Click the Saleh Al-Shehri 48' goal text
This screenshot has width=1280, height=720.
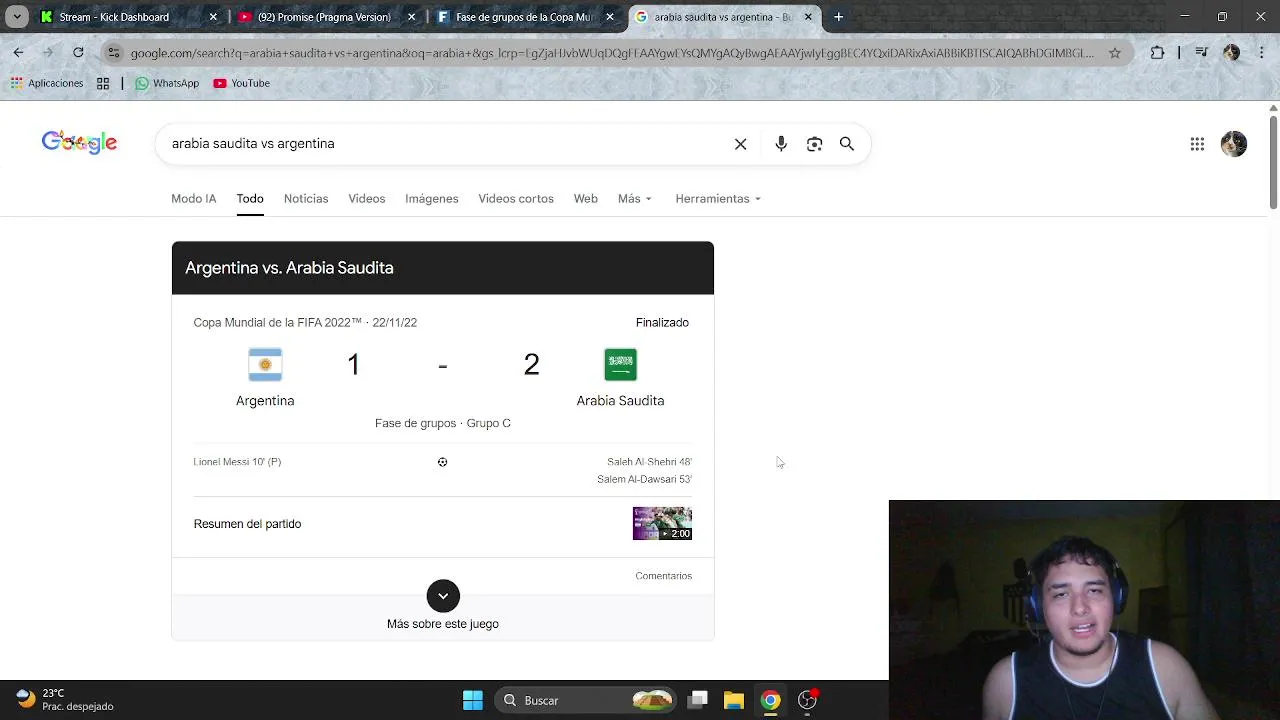pos(649,462)
